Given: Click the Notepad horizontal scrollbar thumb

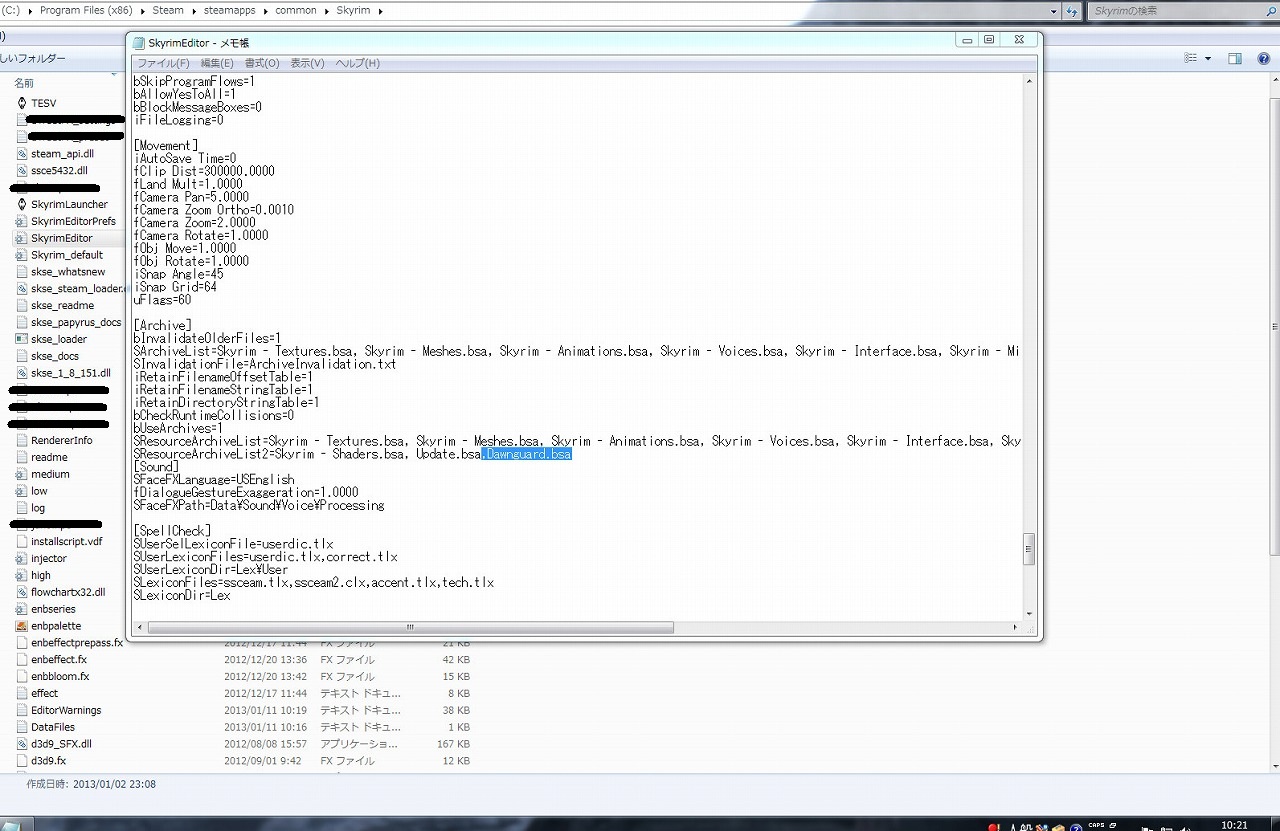Looking at the screenshot, I should click(410, 627).
